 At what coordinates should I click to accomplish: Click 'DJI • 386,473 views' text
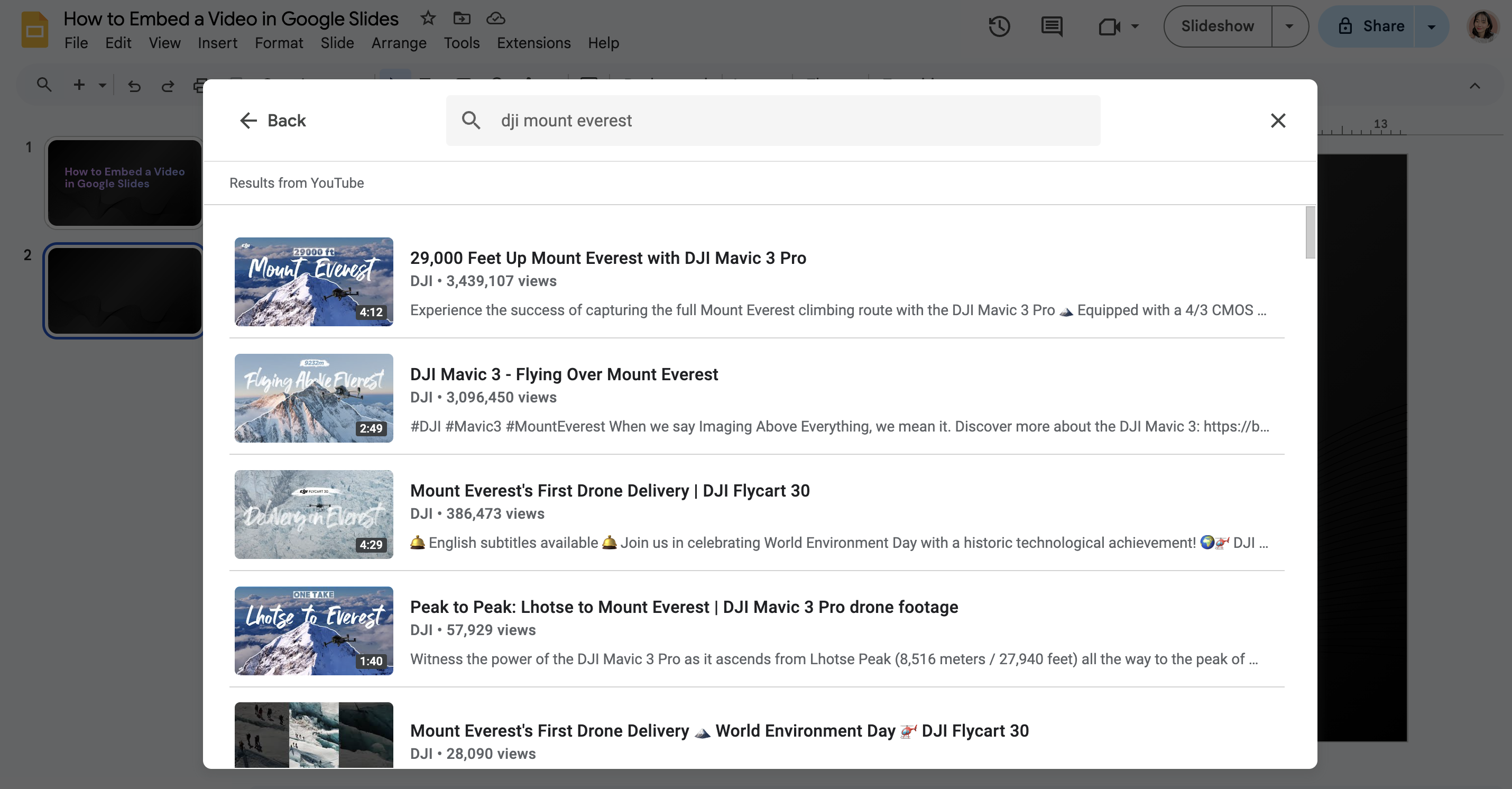pyautogui.click(x=477, y=513)
